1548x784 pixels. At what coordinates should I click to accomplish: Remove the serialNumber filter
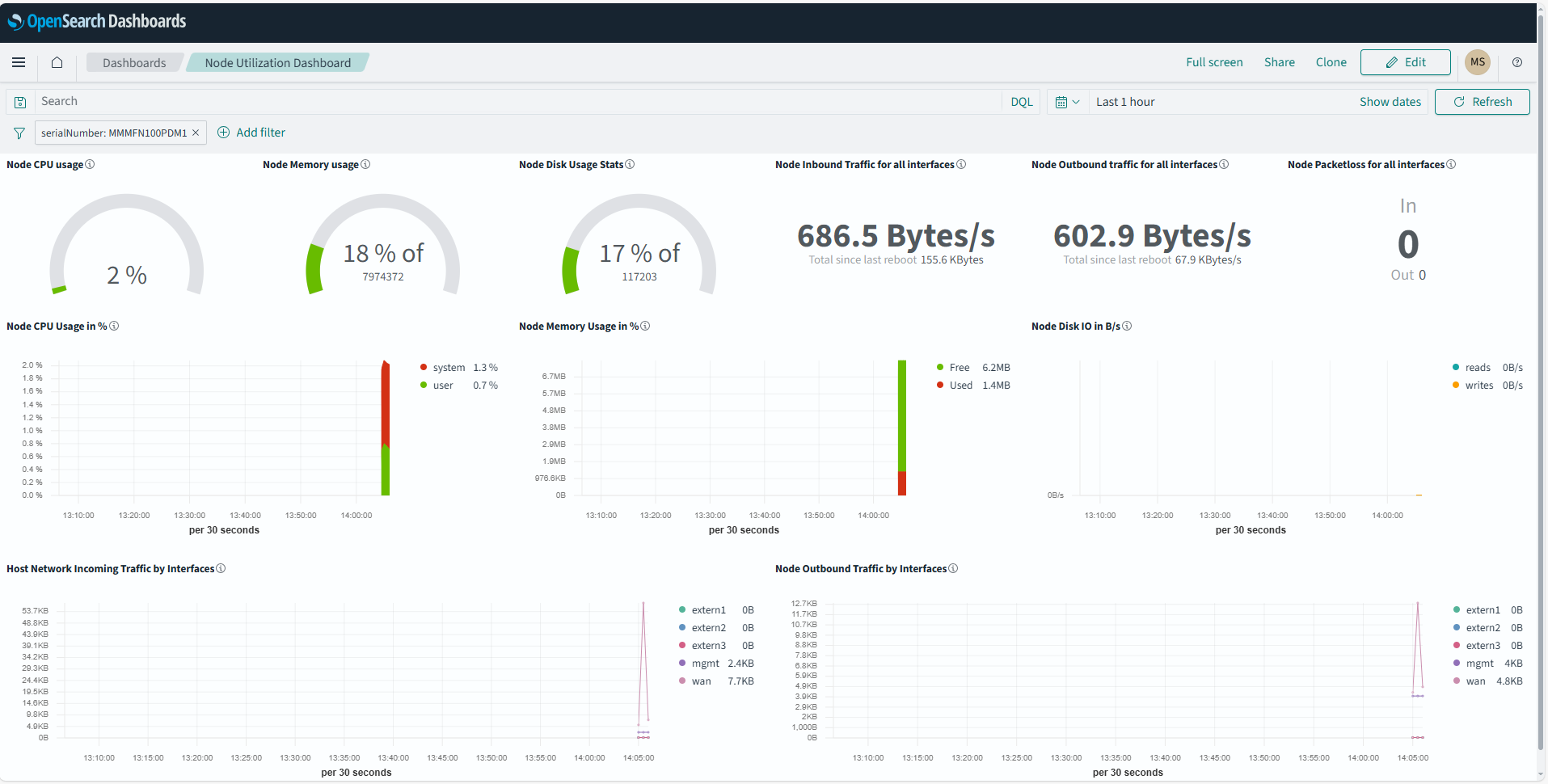(x=196, y=133)
